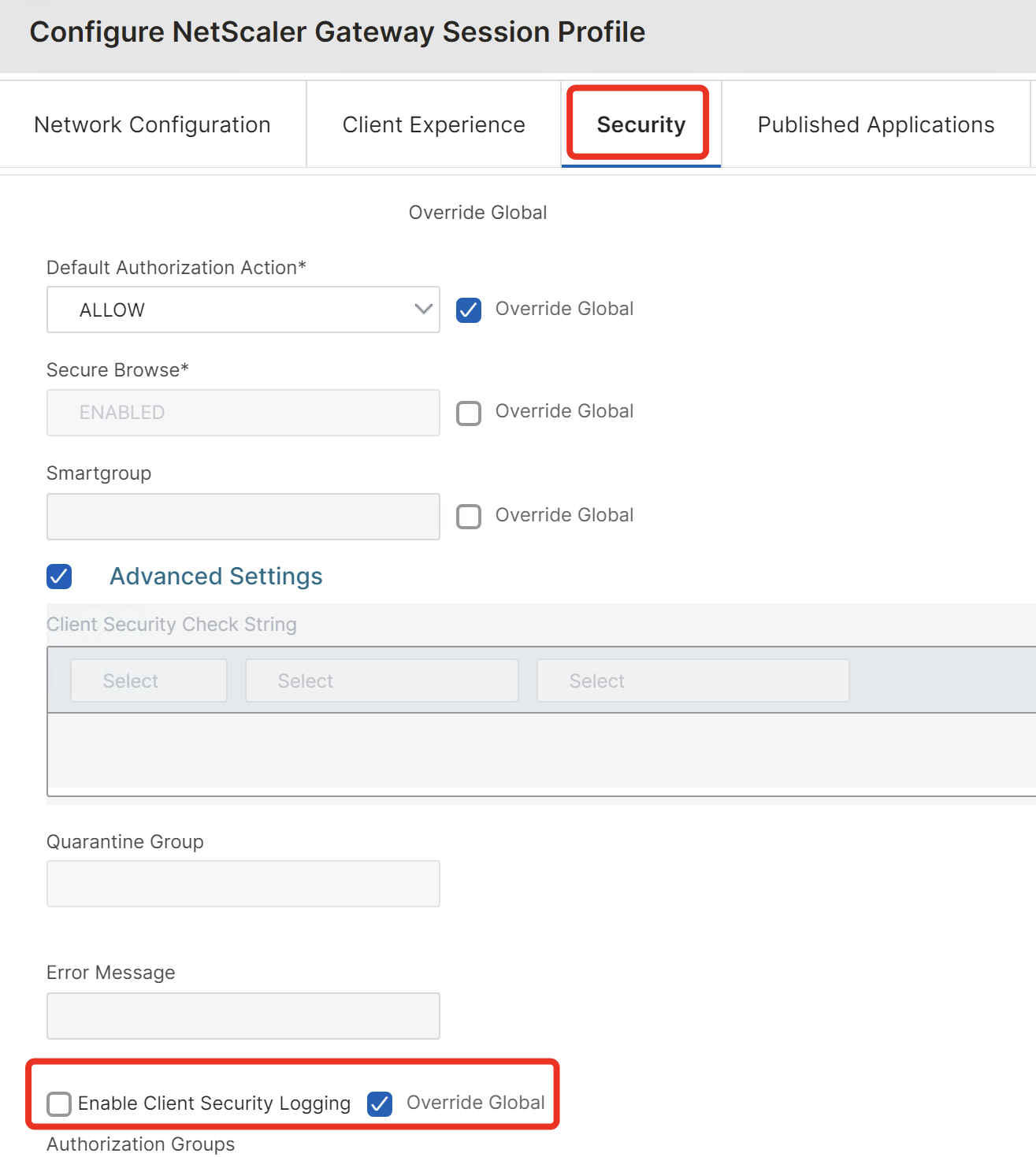Viewport: 1036px width, 1157px height.
Task: Uncheck Override Global for Default Authorization Action
Action: point(469,310)
